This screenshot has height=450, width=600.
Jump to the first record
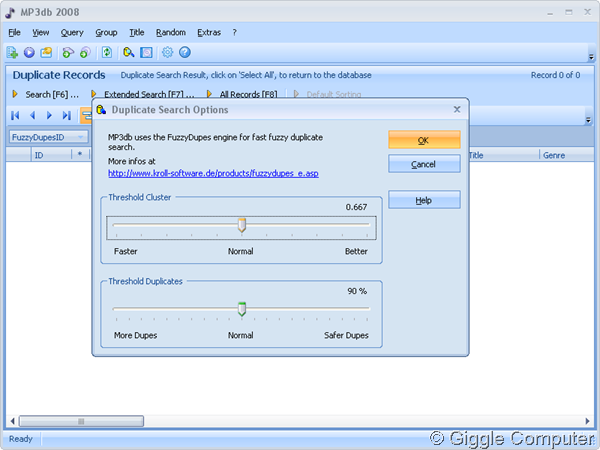point(15,115)
